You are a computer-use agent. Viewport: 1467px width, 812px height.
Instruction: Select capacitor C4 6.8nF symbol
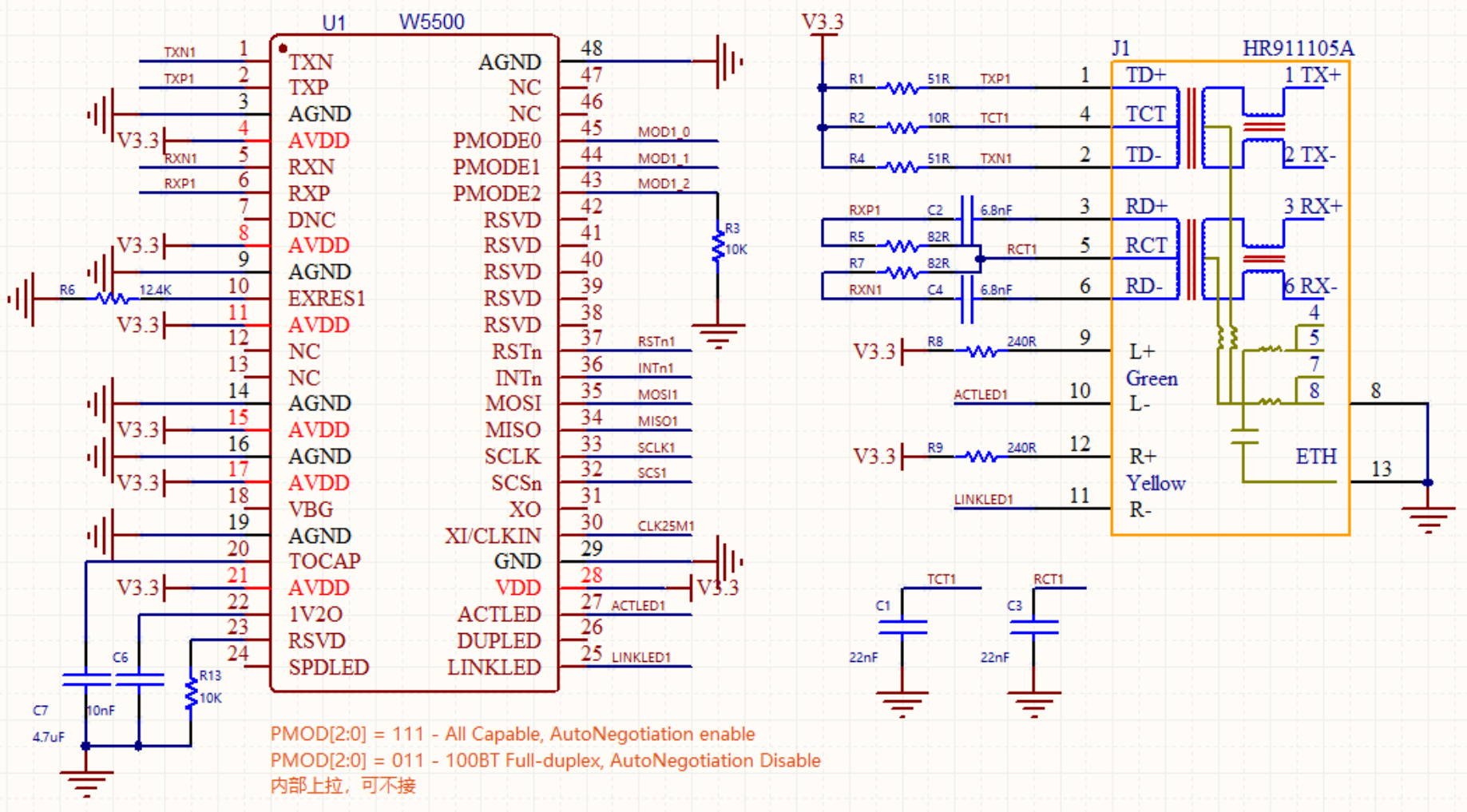pyautogui.click(x=967, y=299)
